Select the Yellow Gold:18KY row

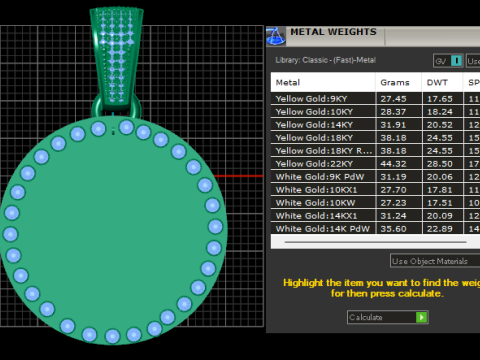click(x=375, y=138)
